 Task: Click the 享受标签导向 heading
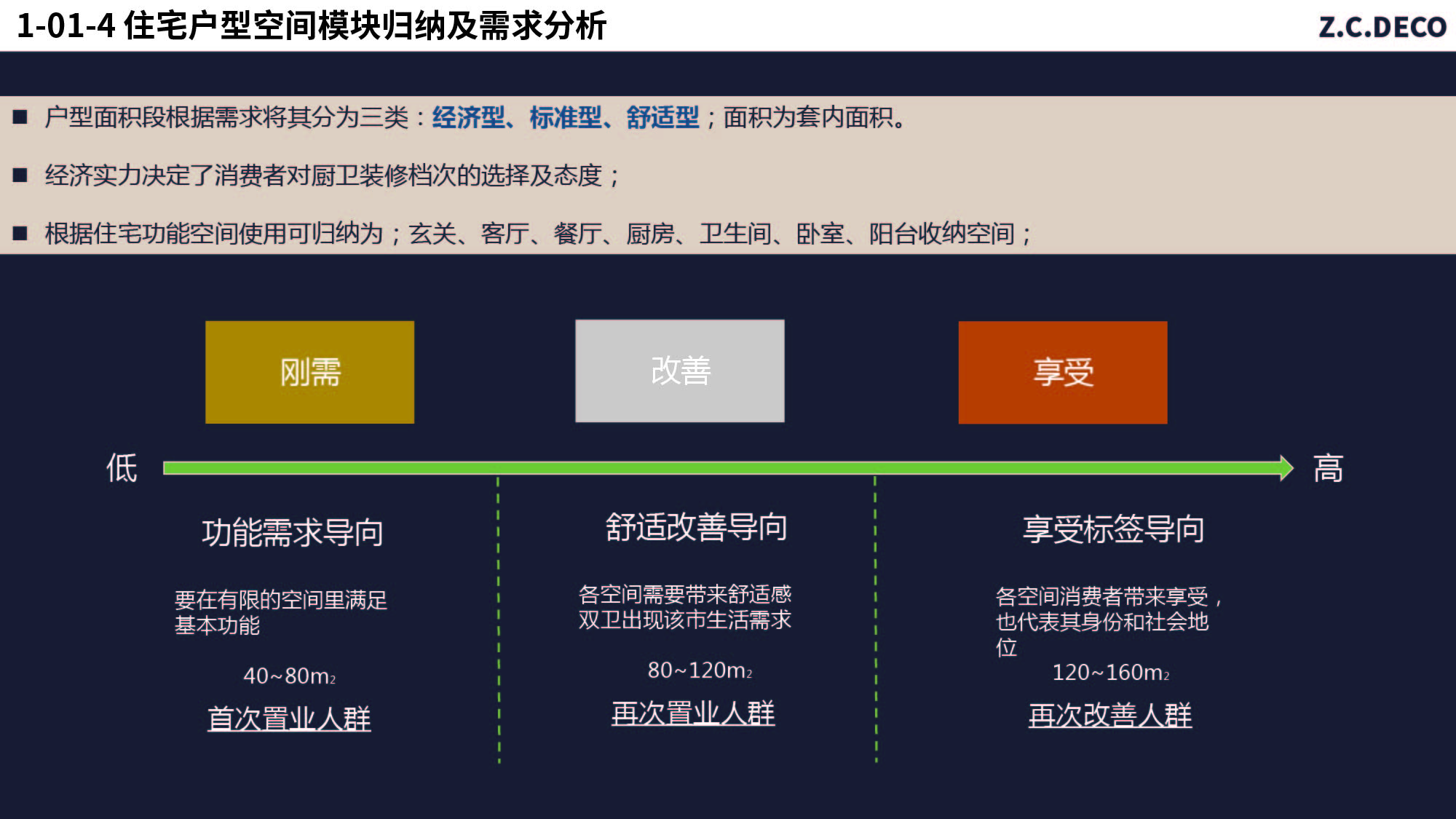coord(1113,529)
